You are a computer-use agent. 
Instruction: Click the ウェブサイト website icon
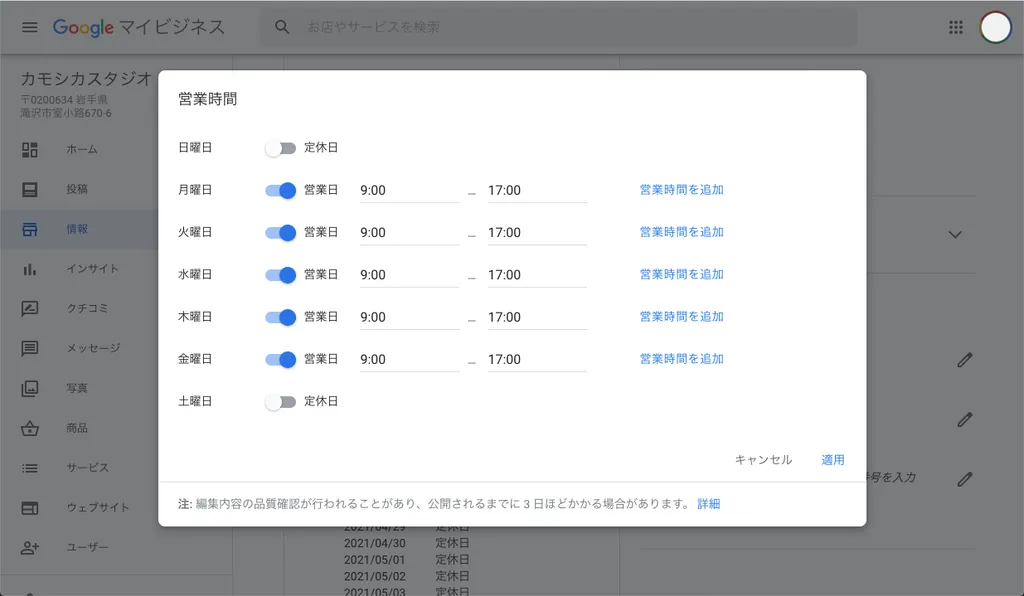(30, 508)
